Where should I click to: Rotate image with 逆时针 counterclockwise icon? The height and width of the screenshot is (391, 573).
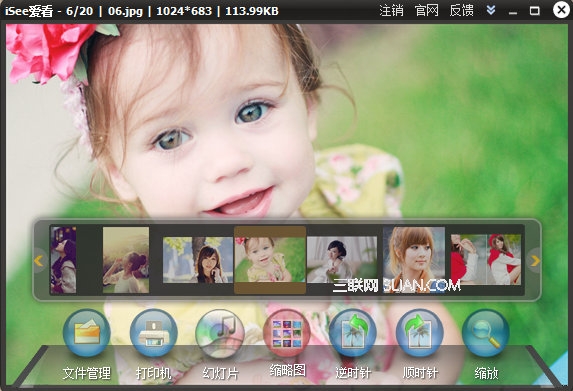tap(353, 333)
